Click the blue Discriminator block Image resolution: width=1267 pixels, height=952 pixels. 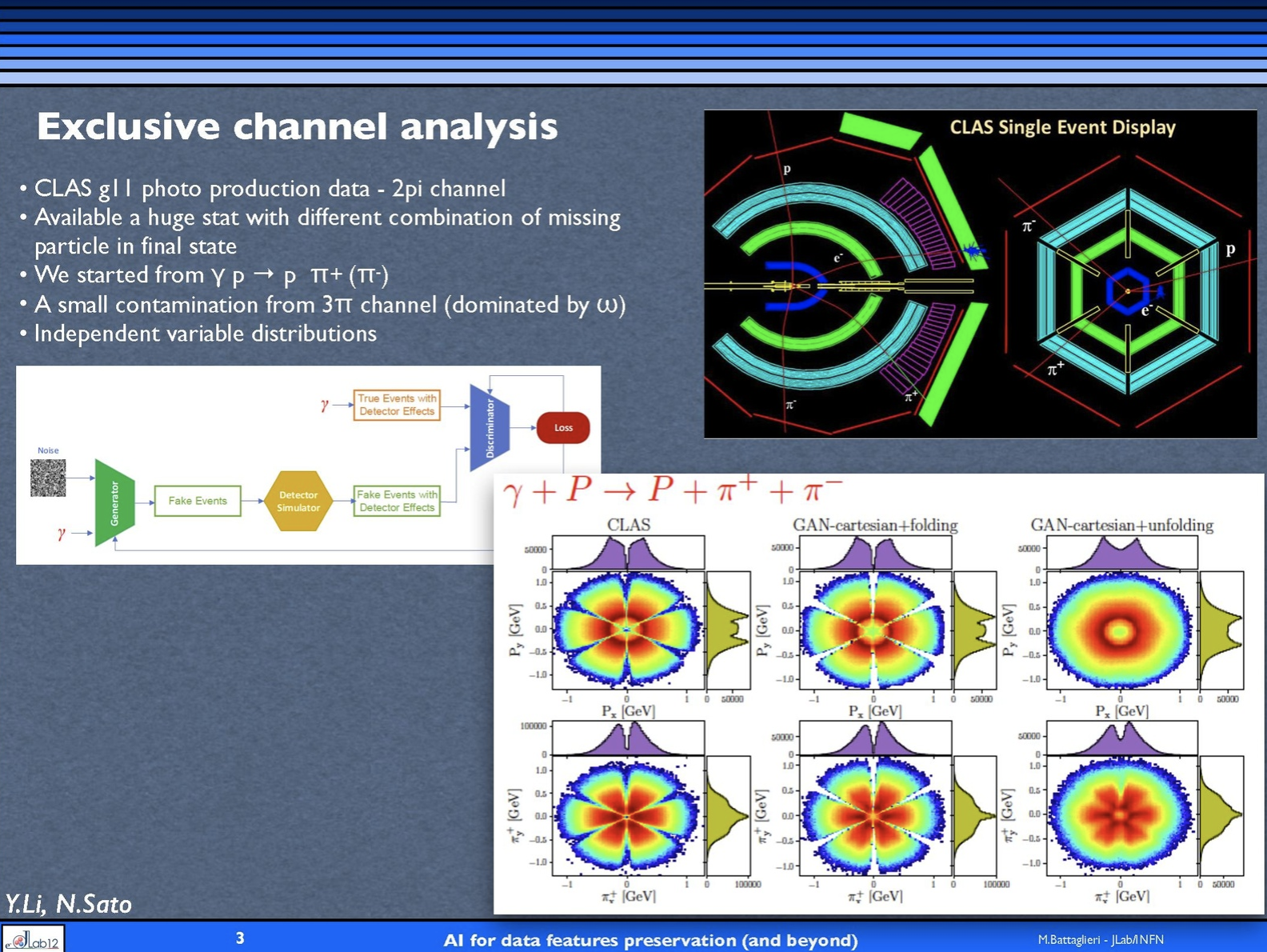489,427
